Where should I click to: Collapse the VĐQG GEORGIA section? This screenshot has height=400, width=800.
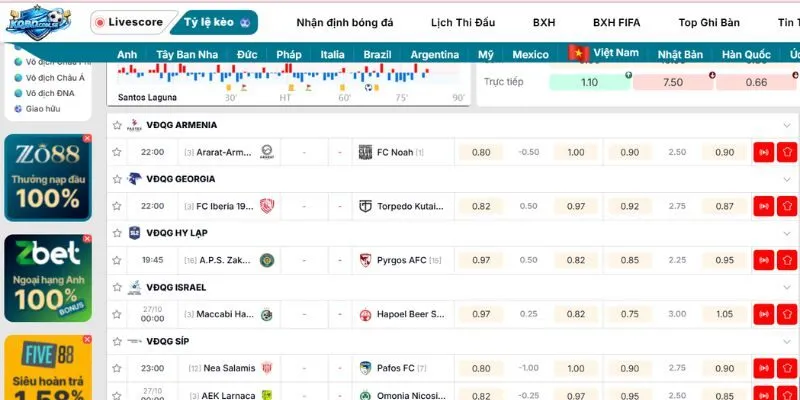click(x=786, y=180)
